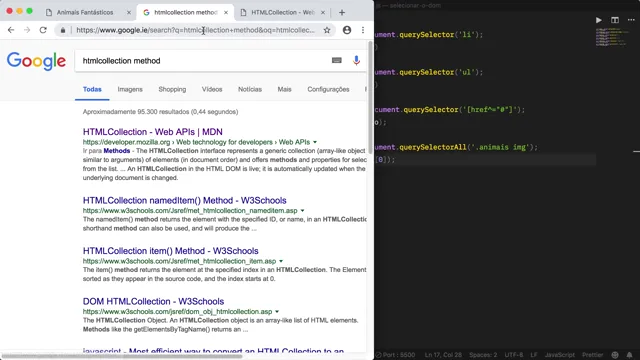Image resolution: width=640 pixels, height=360 pixels.
Task: Change LF line ending in status bar
Action: 534,355
